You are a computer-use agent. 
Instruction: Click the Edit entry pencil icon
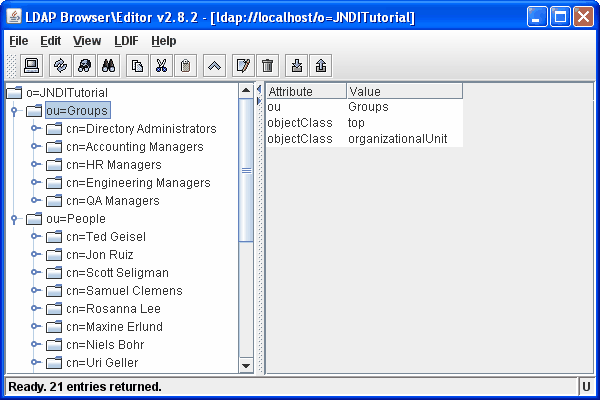(243, 66)
